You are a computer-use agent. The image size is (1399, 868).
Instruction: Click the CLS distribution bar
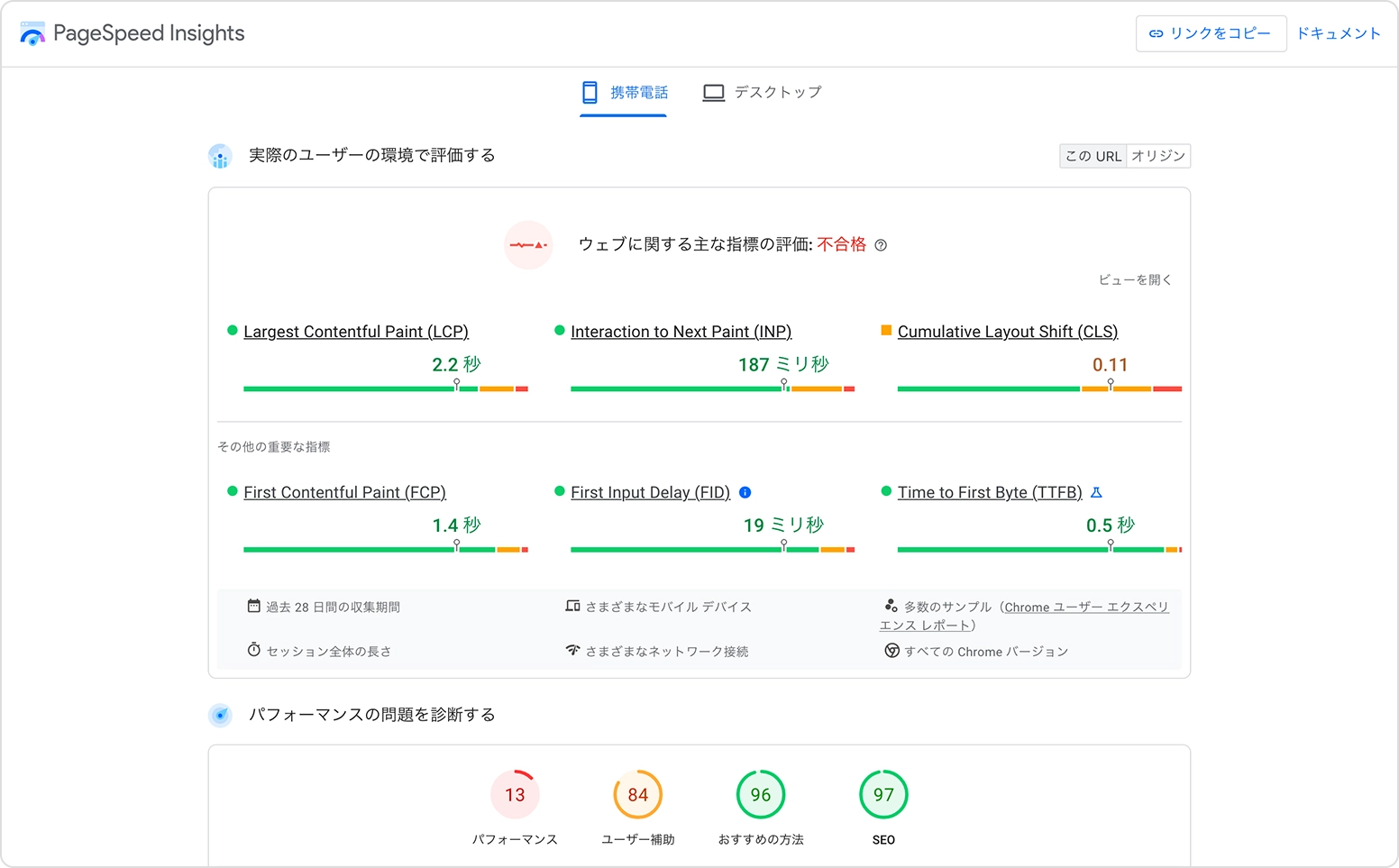(1039, 388)
